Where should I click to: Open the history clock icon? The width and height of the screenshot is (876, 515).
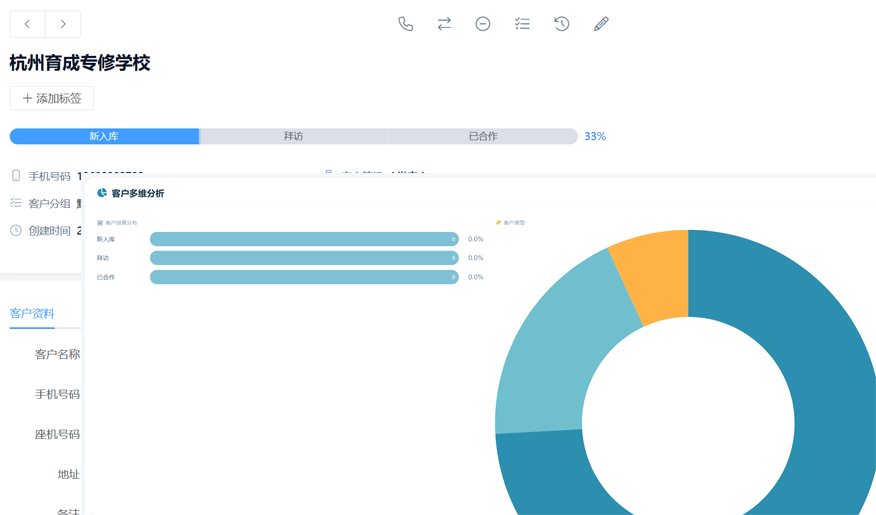(x=562, y=24)
